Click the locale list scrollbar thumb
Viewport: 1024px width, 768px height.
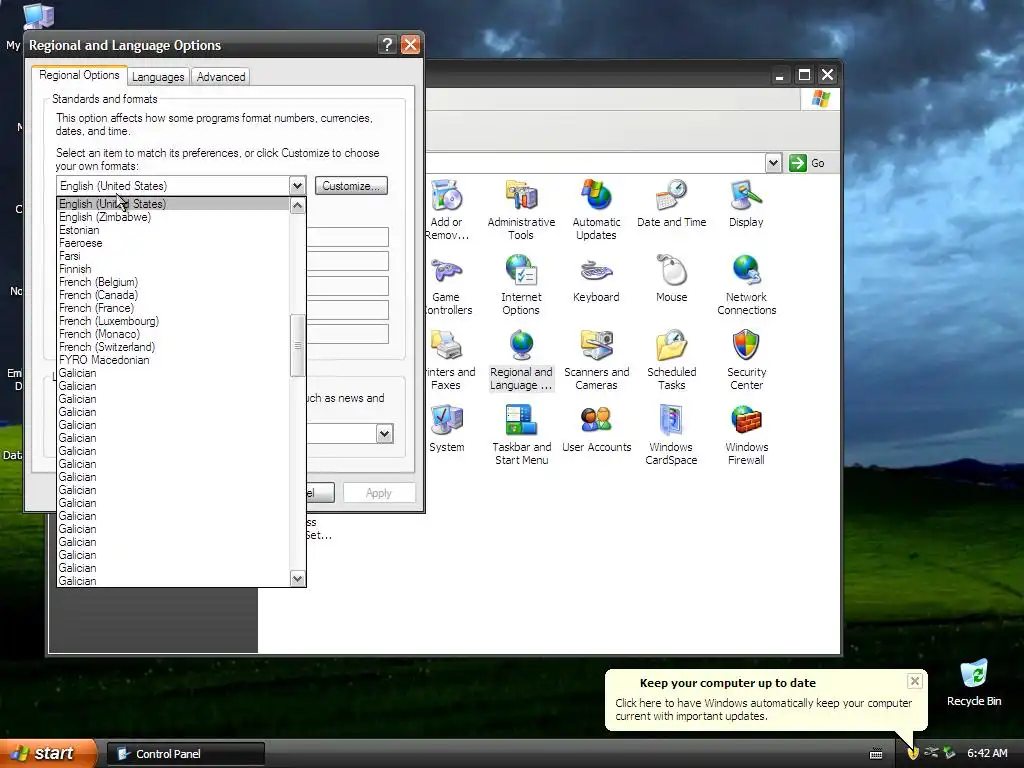[297, 345]
